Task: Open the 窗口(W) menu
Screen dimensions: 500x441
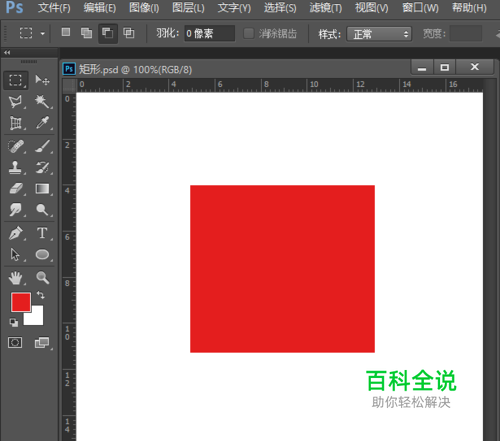Action: click(x=420, y=7)
